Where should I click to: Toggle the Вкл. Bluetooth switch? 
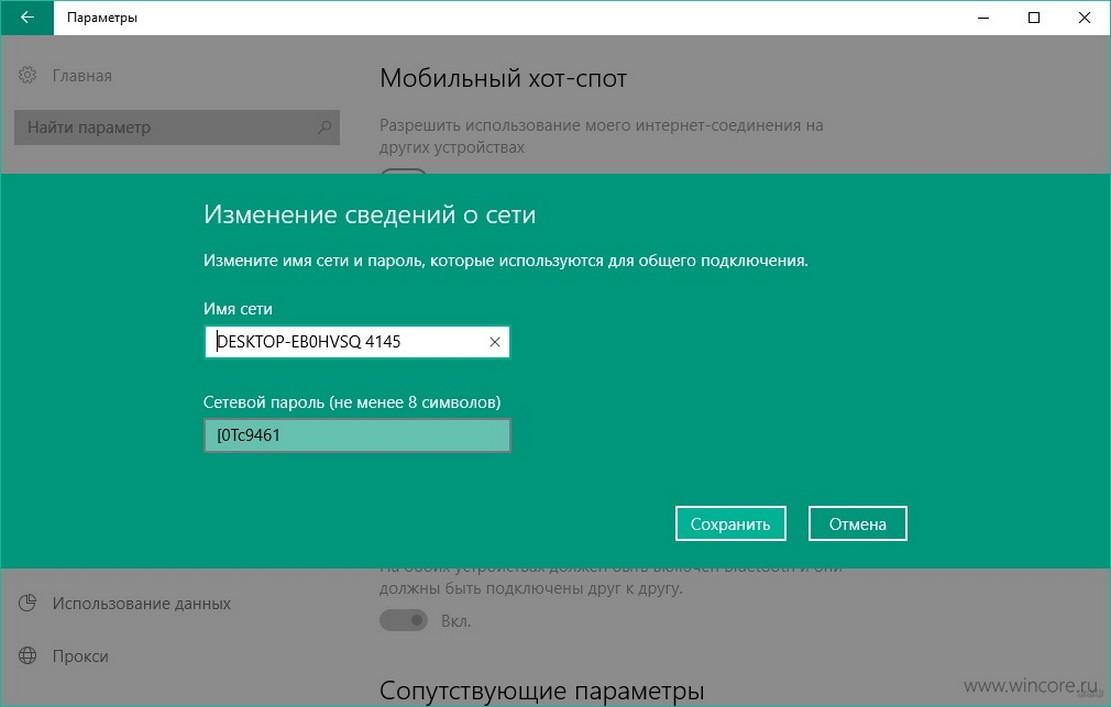coord(403,621)
